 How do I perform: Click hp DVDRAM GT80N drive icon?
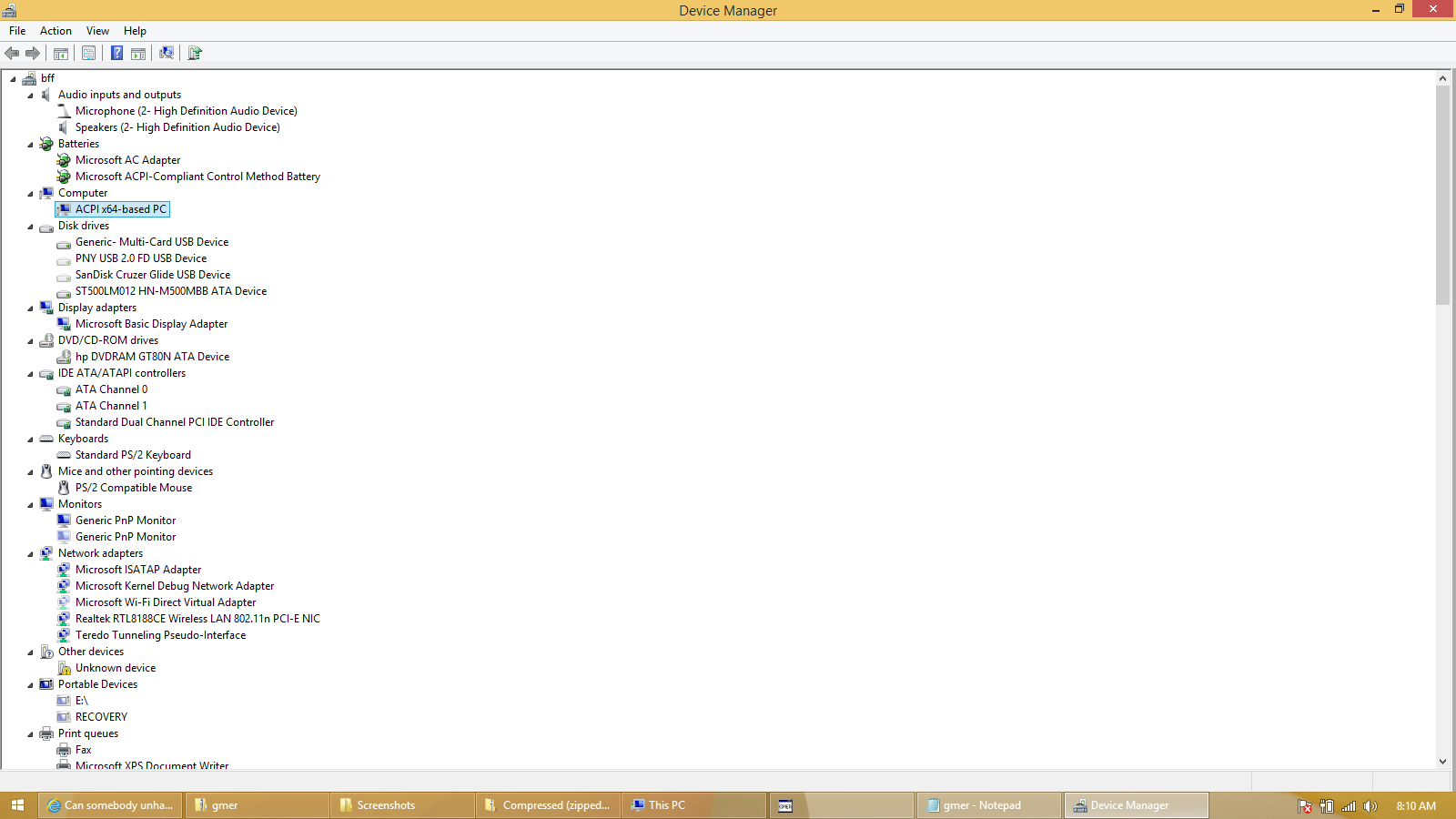tap(64, 357)
